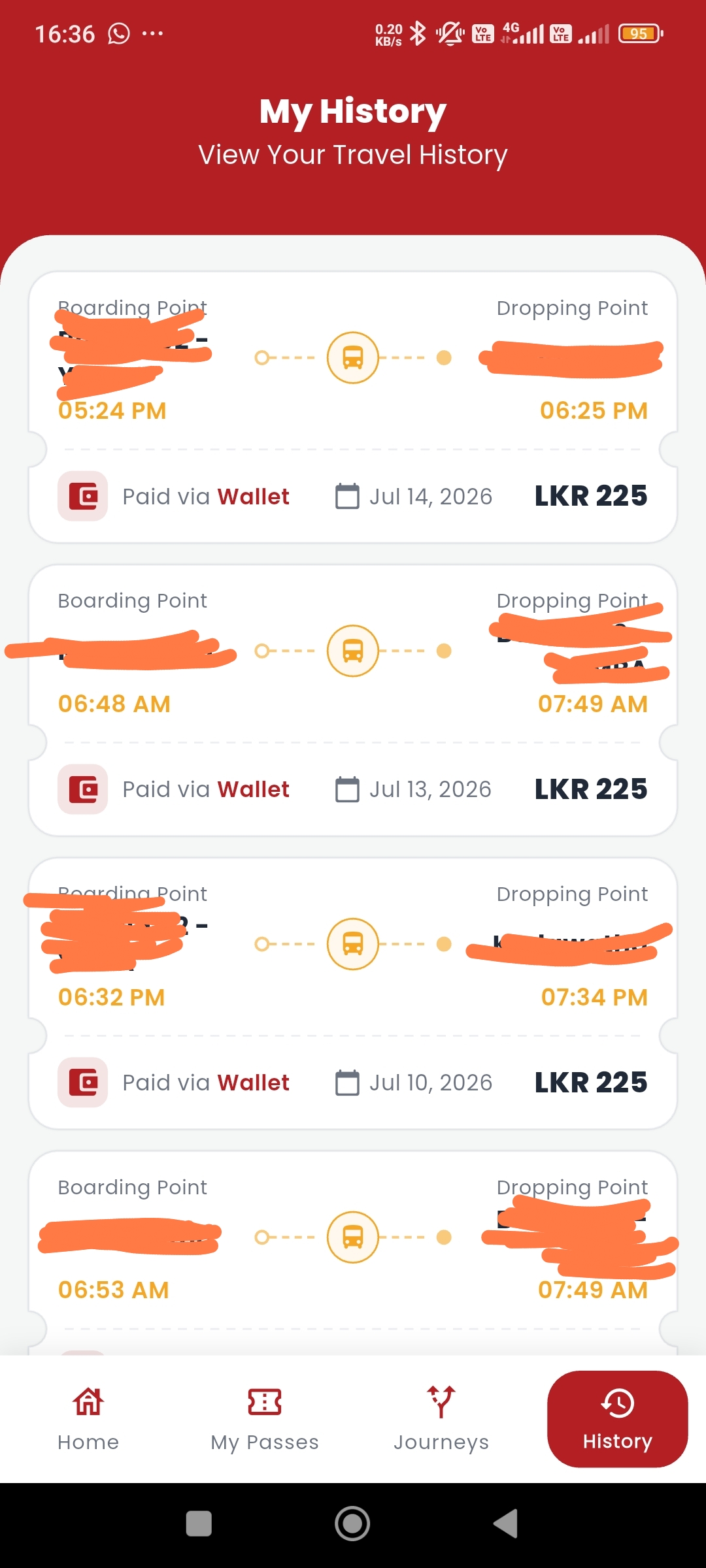
Task: Tap the wallet icon on the Jul 13 trip
Action: [x=83, y=789]
